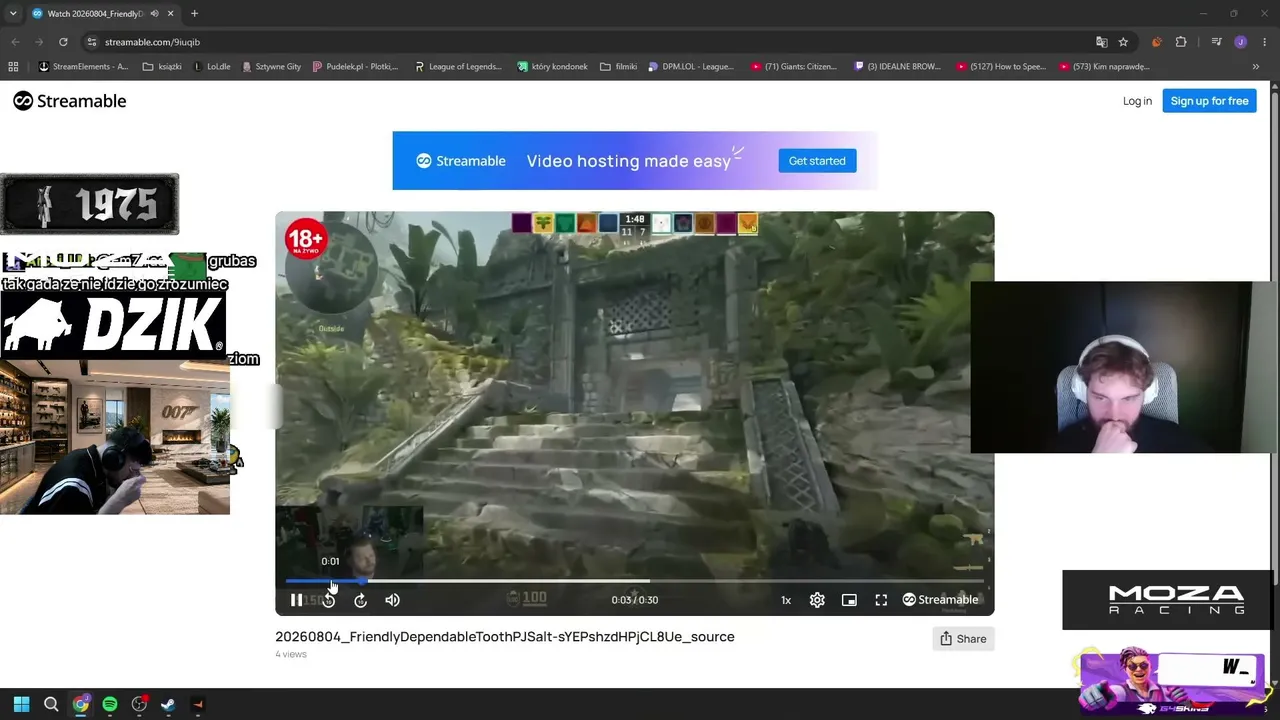Reload the current page
Screen dimensions: 1280x720
click(x=63, y=42)
